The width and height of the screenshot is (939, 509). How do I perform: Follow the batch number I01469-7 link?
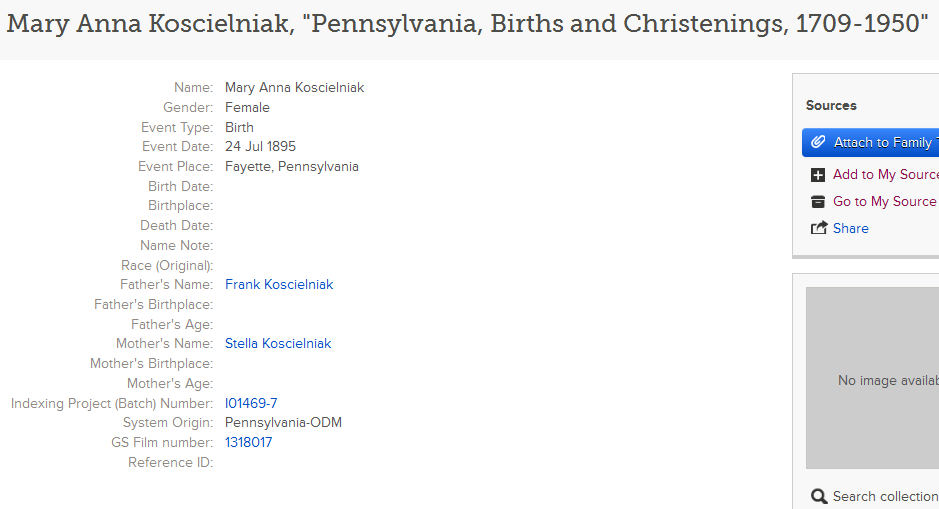tap(251, 404)
